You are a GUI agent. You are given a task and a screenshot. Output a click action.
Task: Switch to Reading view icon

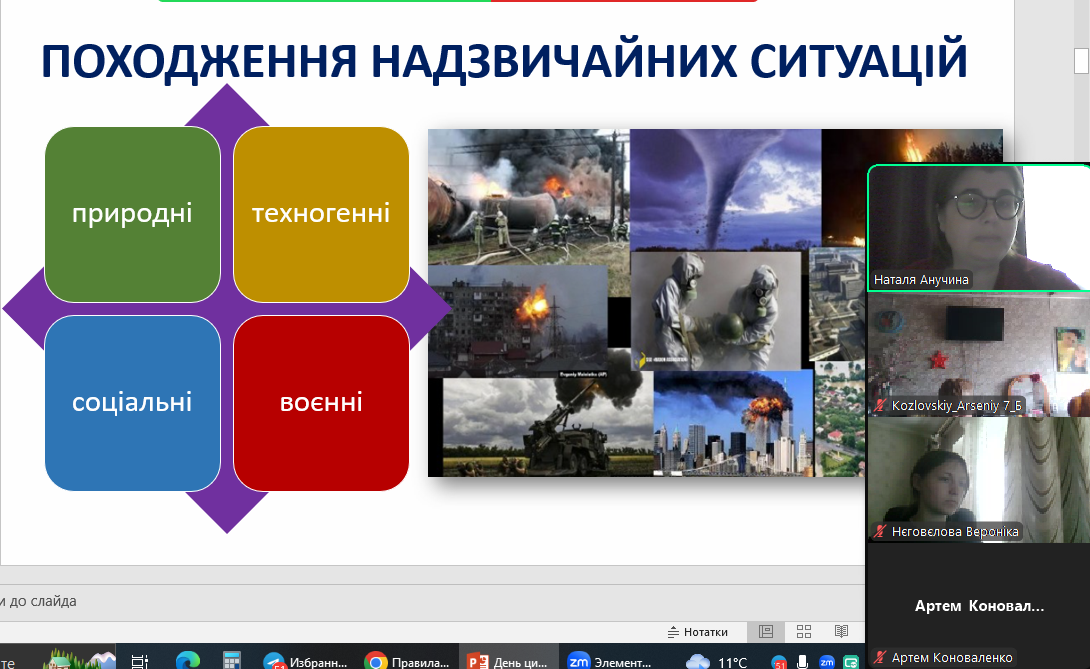(x=841, y=631)
